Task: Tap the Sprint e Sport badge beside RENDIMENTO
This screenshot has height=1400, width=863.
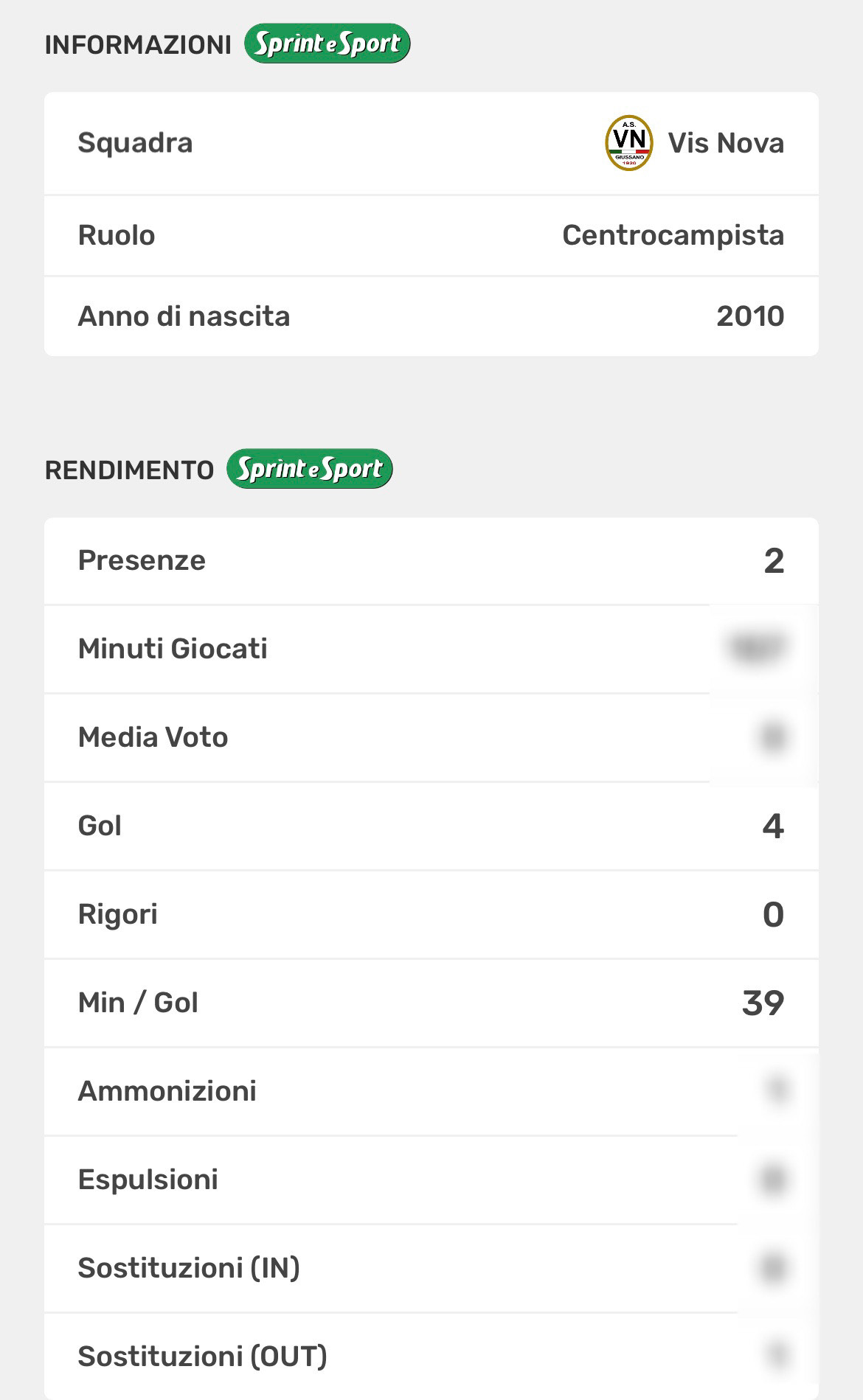Action: click(309, 469)
